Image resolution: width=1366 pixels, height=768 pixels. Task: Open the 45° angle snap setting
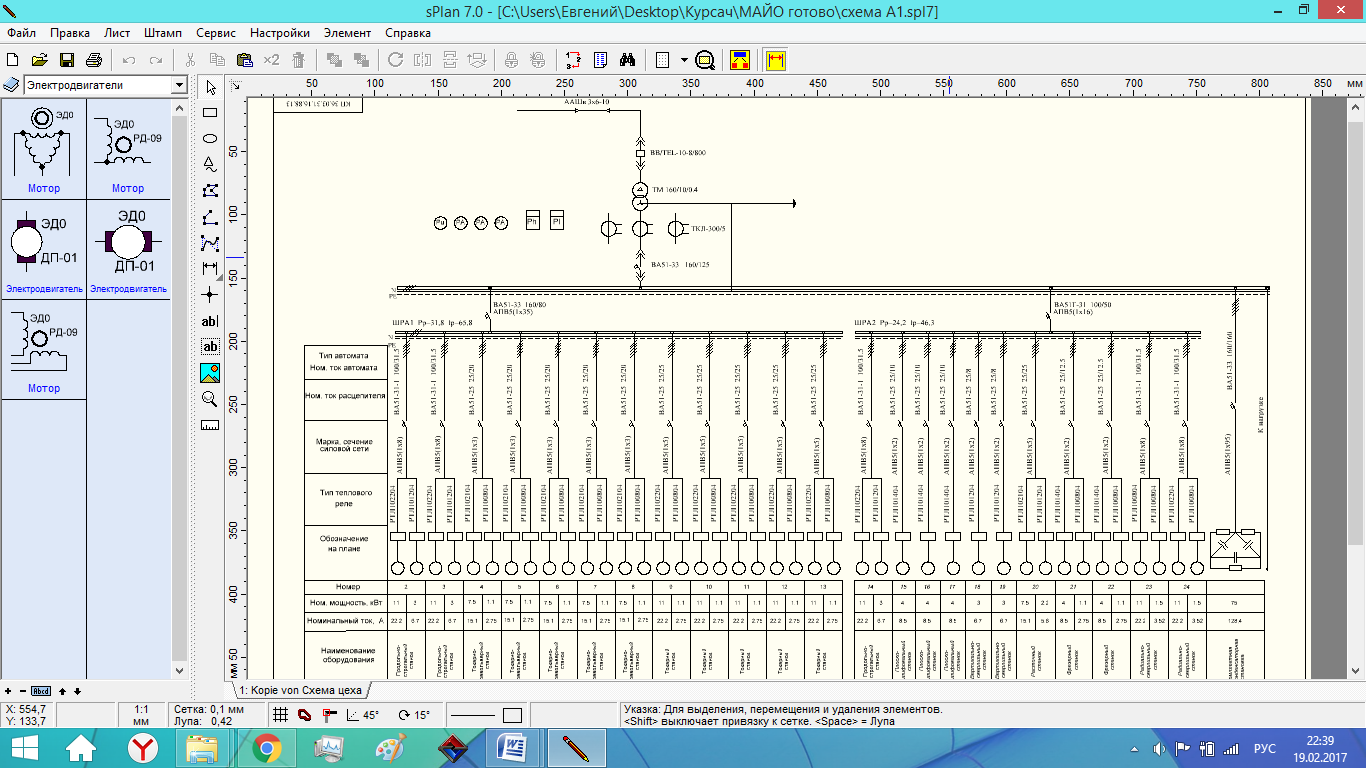point(362,715)
